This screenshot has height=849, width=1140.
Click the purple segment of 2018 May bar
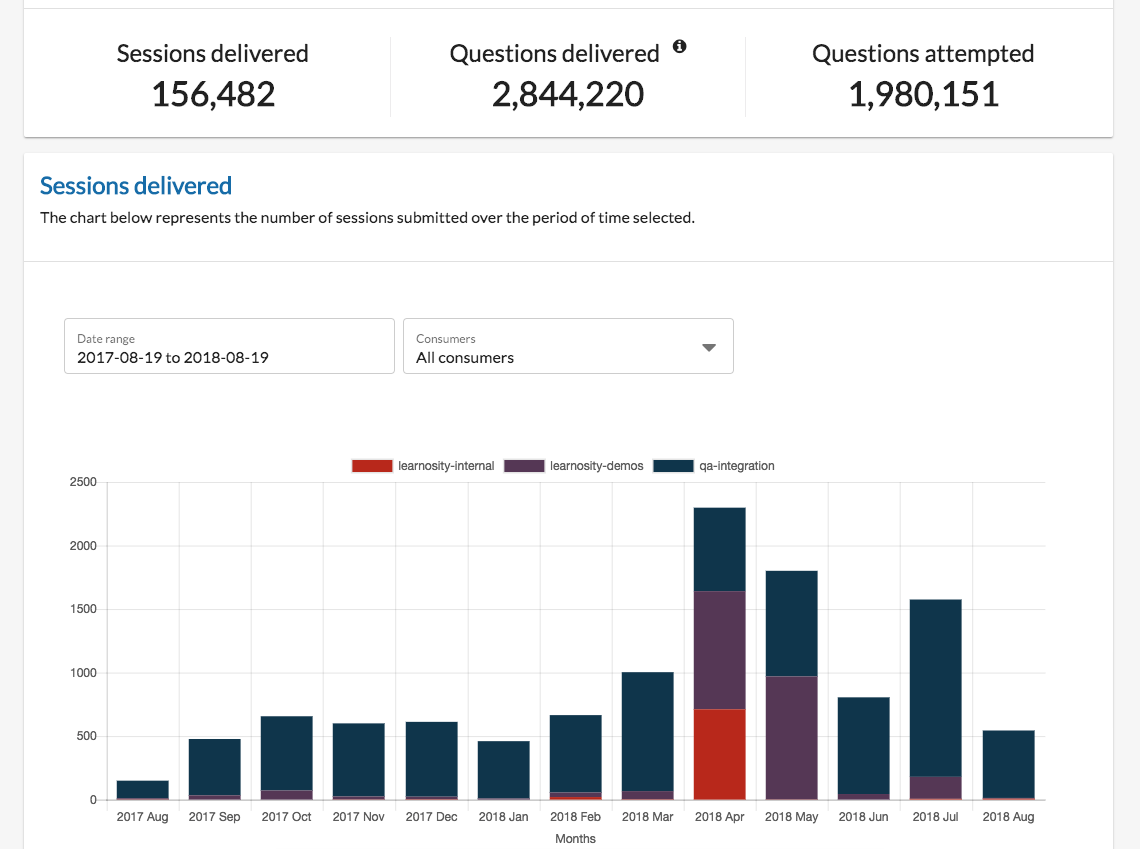click(x=791, y=738)
